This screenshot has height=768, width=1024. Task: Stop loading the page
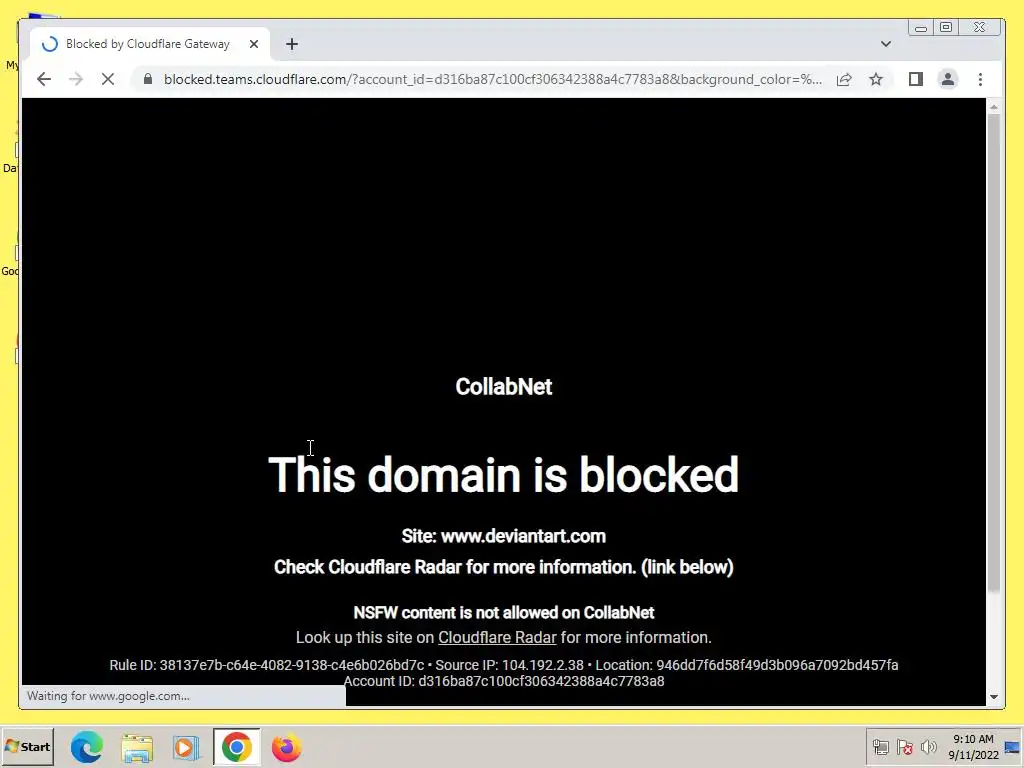click(x=108, y=79)
